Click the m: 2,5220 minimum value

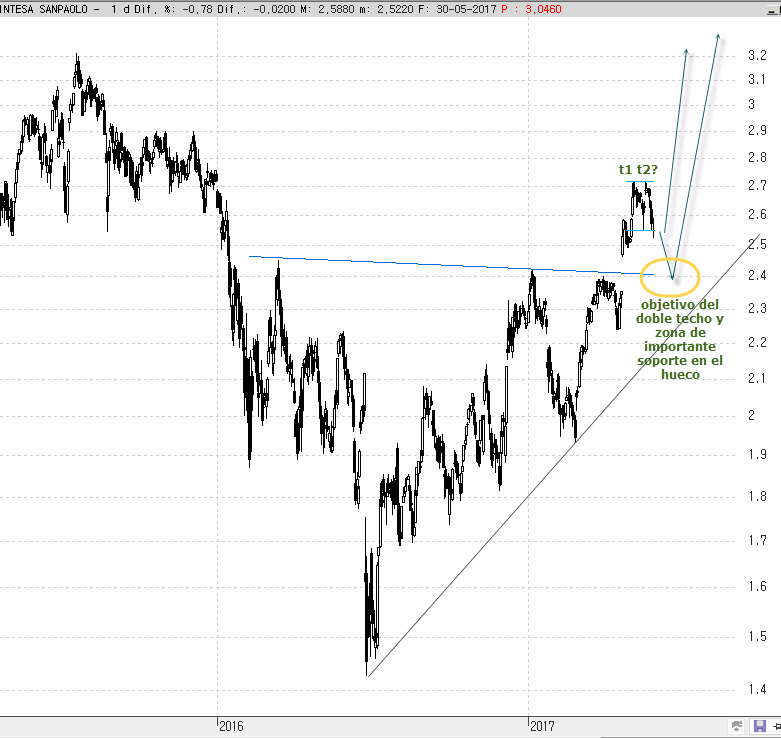386,9
